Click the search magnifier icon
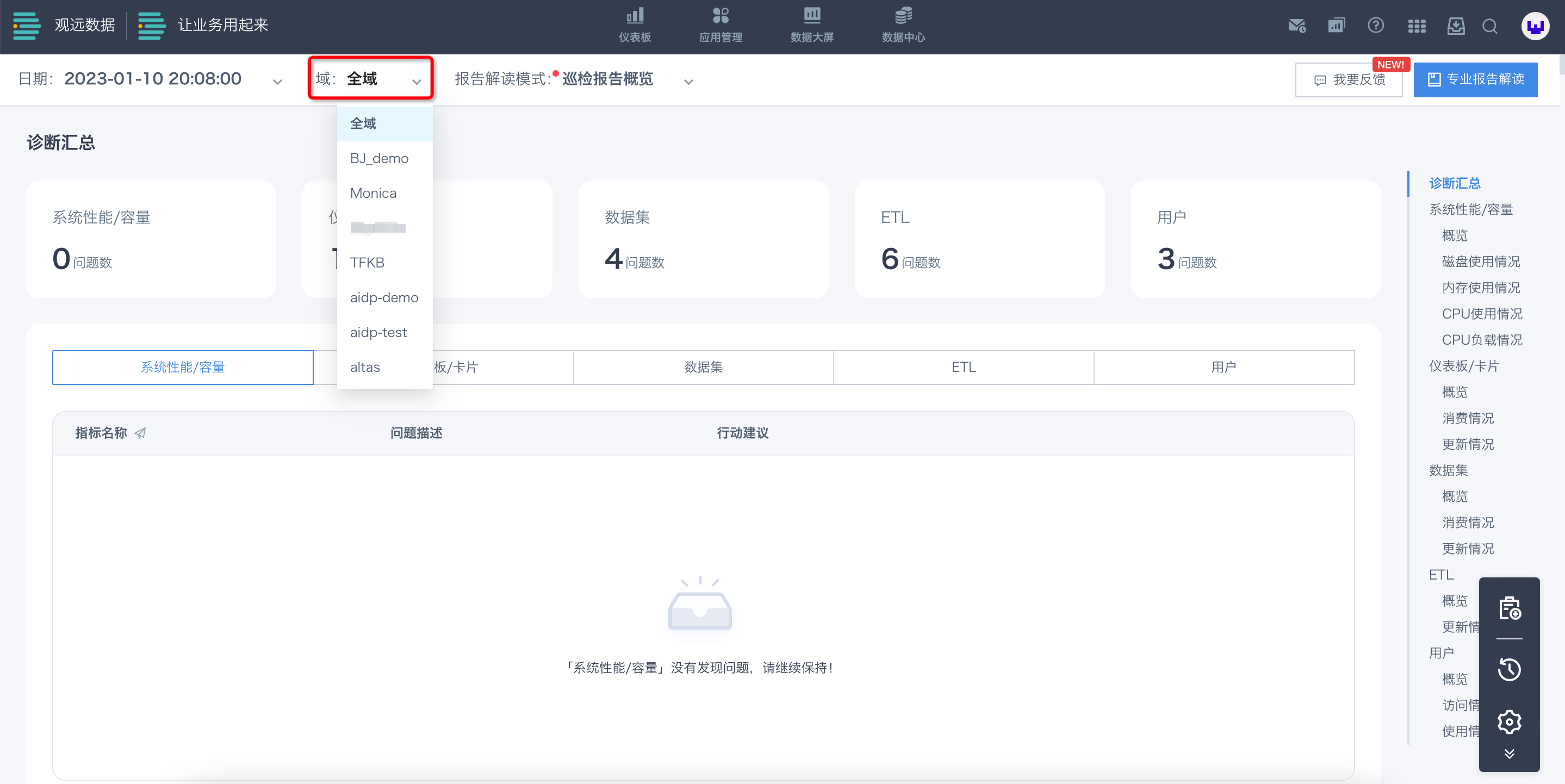 tap(1489, 26)
